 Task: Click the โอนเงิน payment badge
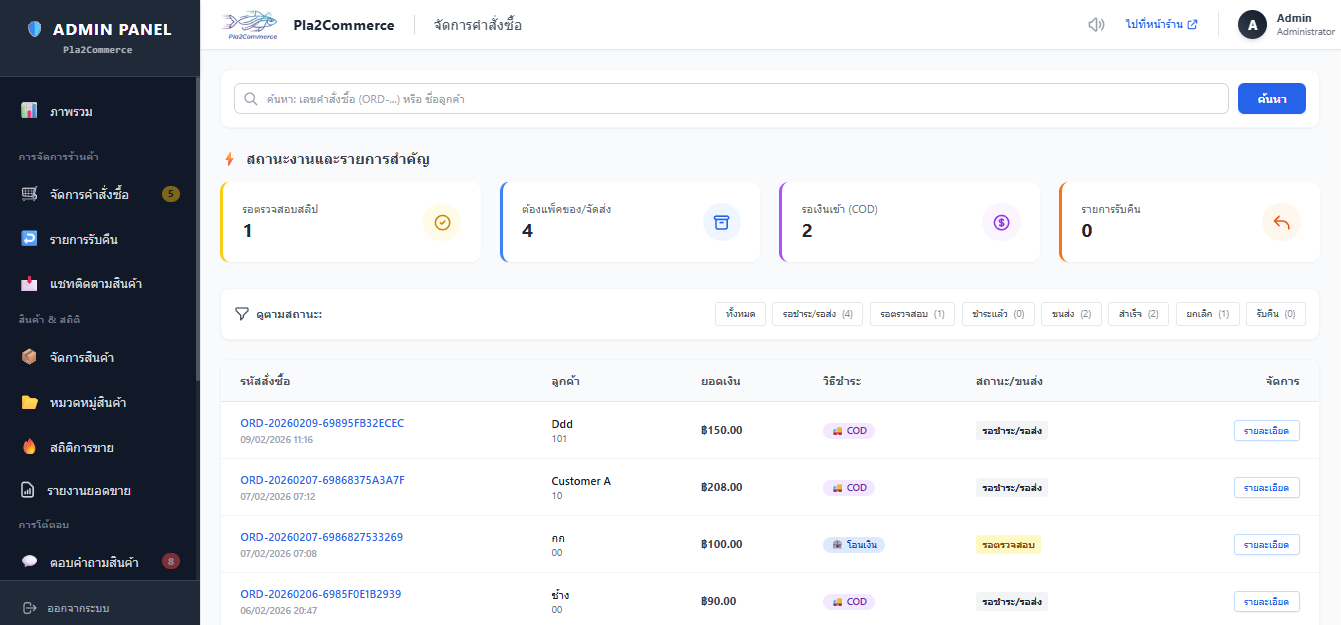(854, 545)
